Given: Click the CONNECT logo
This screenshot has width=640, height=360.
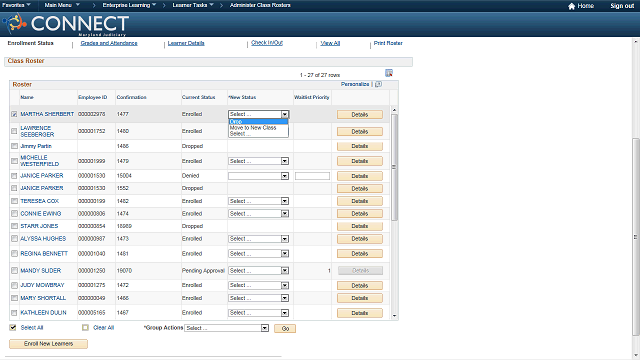Looking at the screenshot, I should tap(66, 24).
